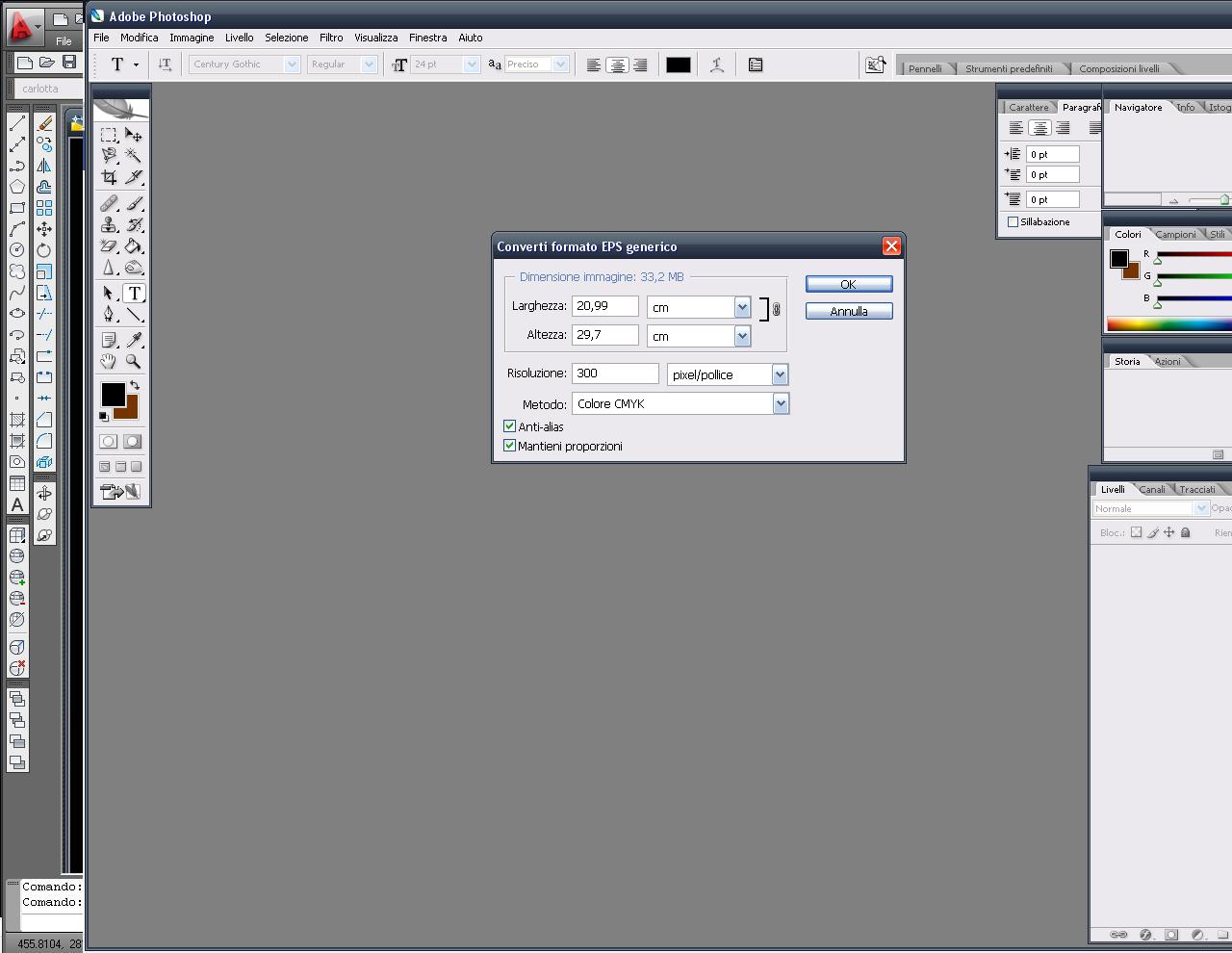Switch to the Canali tab
The image size is (1232, 953).
click(1151, 489)
